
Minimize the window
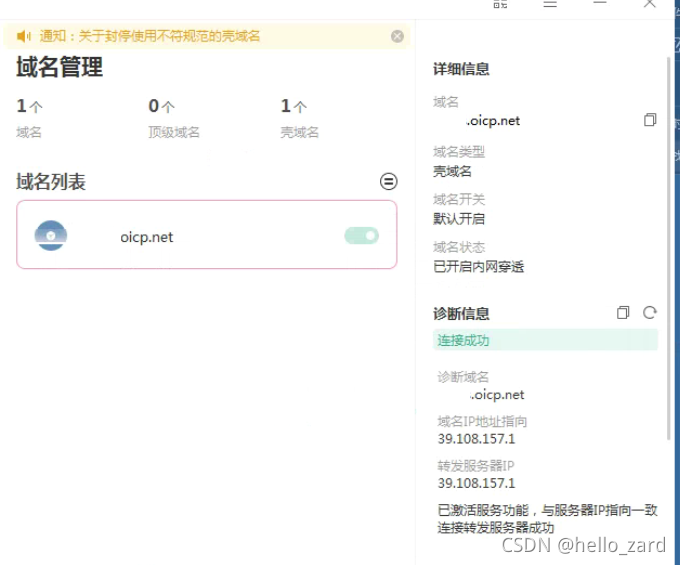[600, 3]
